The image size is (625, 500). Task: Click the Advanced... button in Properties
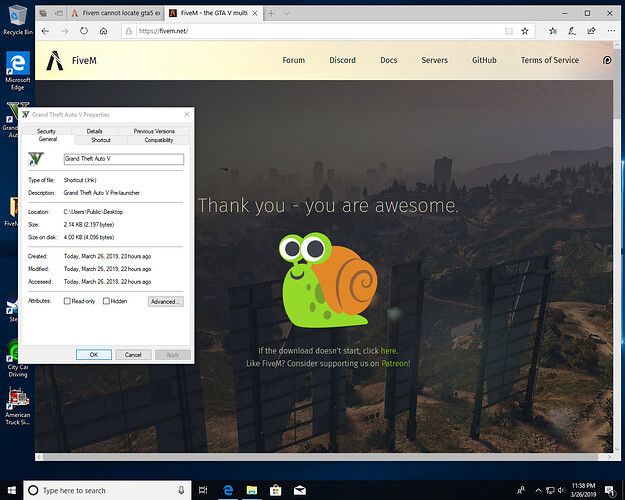165,301
